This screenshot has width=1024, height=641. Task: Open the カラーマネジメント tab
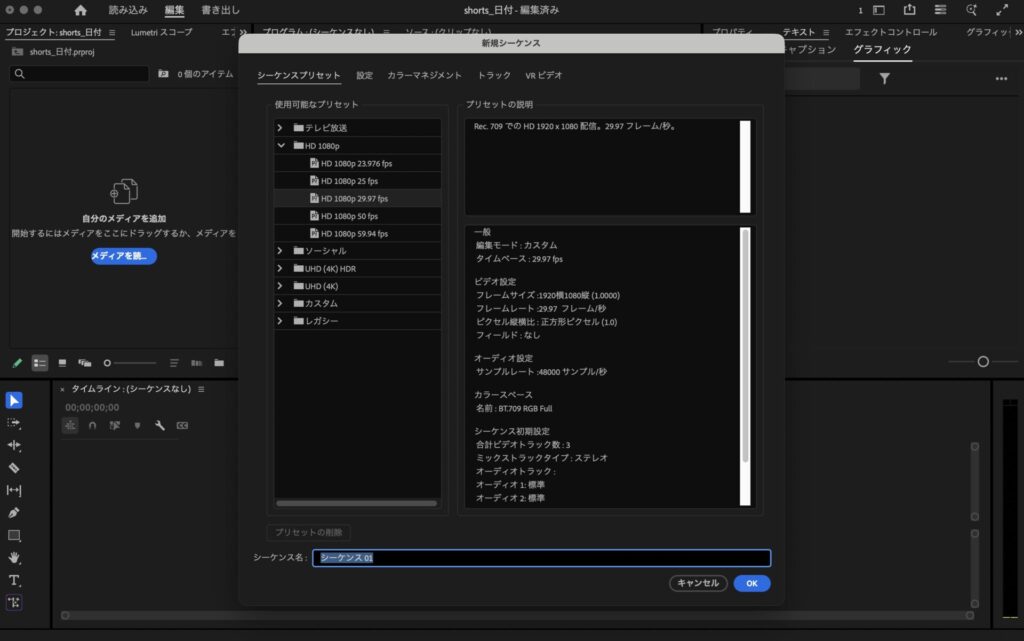424,75
